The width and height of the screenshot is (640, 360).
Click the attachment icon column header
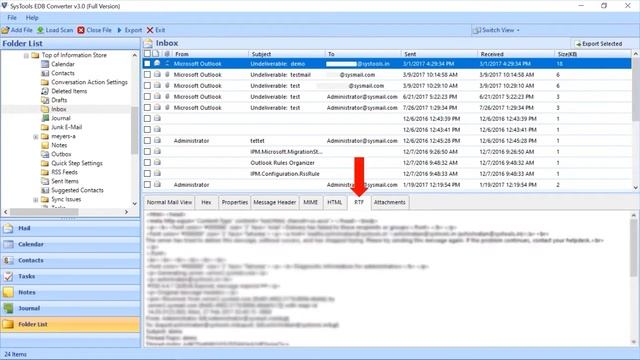click(x=167, y=54)
